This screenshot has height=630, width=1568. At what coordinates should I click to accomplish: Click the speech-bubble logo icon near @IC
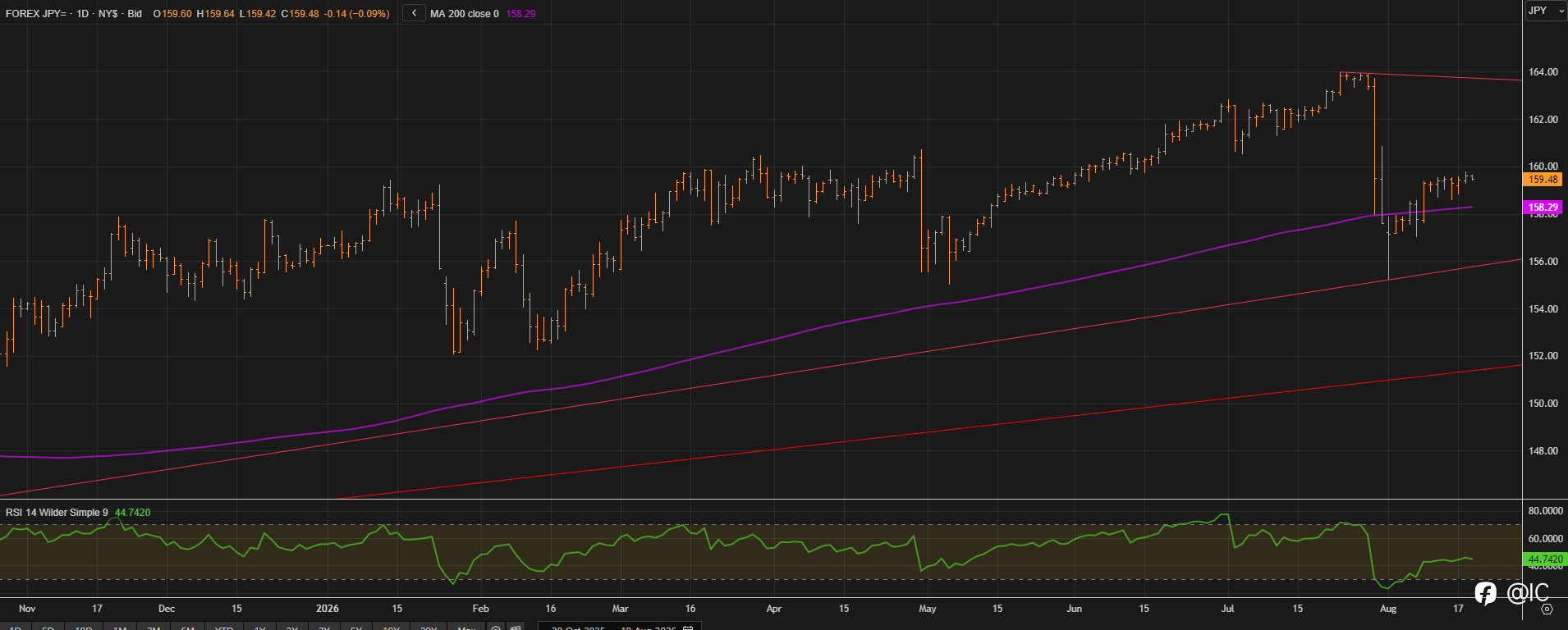[1485, 592]
